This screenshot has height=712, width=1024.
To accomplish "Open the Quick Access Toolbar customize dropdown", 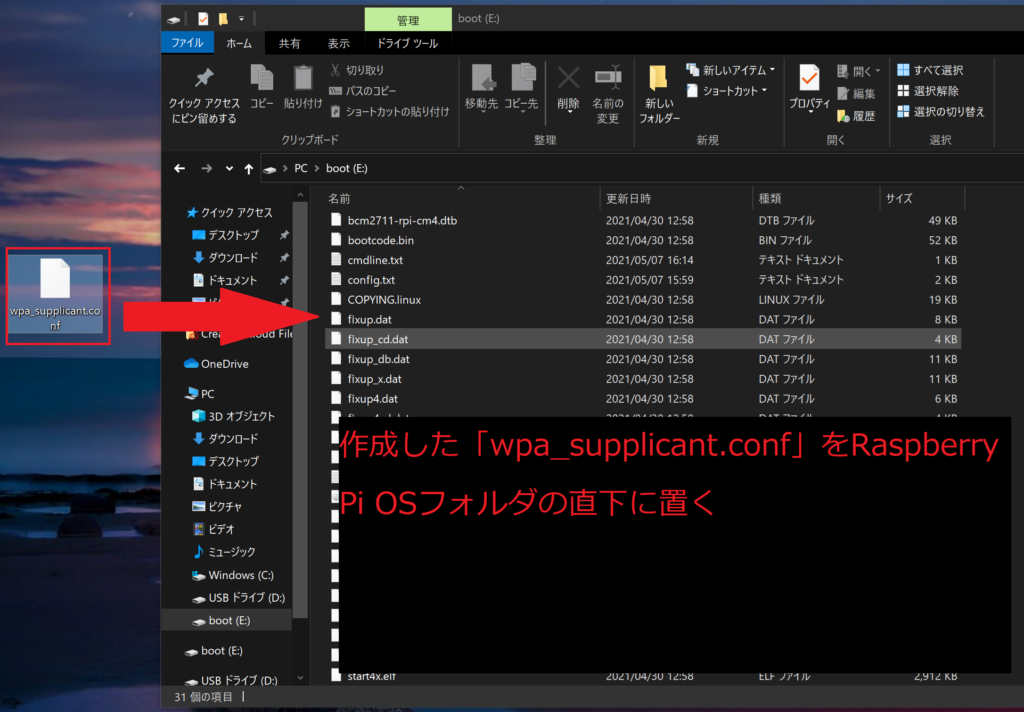I will pyautogui.click(x=241, y=19).
